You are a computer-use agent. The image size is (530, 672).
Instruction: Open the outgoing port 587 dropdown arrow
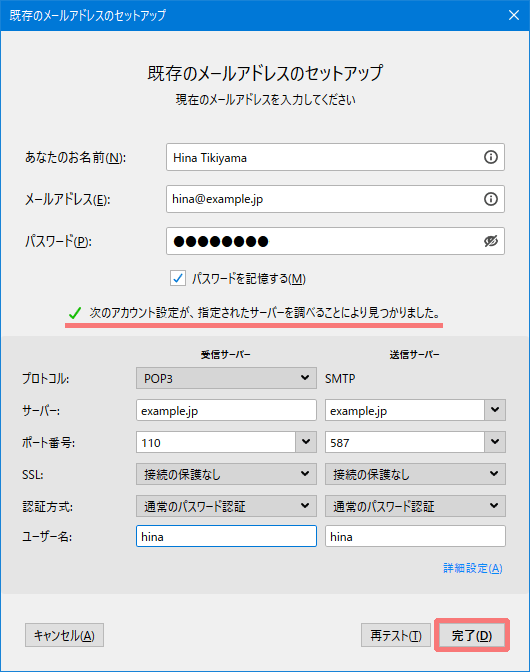[495, 442]
